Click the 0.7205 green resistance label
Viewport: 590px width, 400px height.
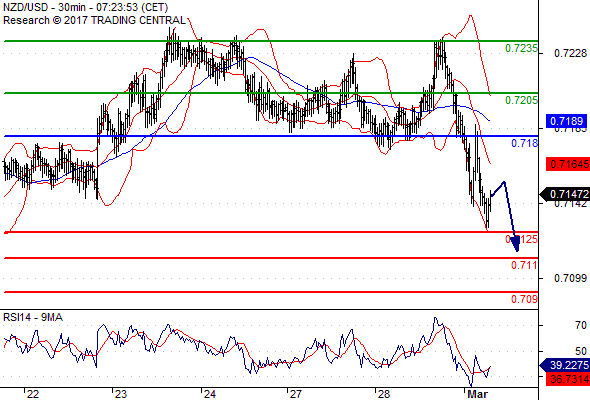pos(521,100)
